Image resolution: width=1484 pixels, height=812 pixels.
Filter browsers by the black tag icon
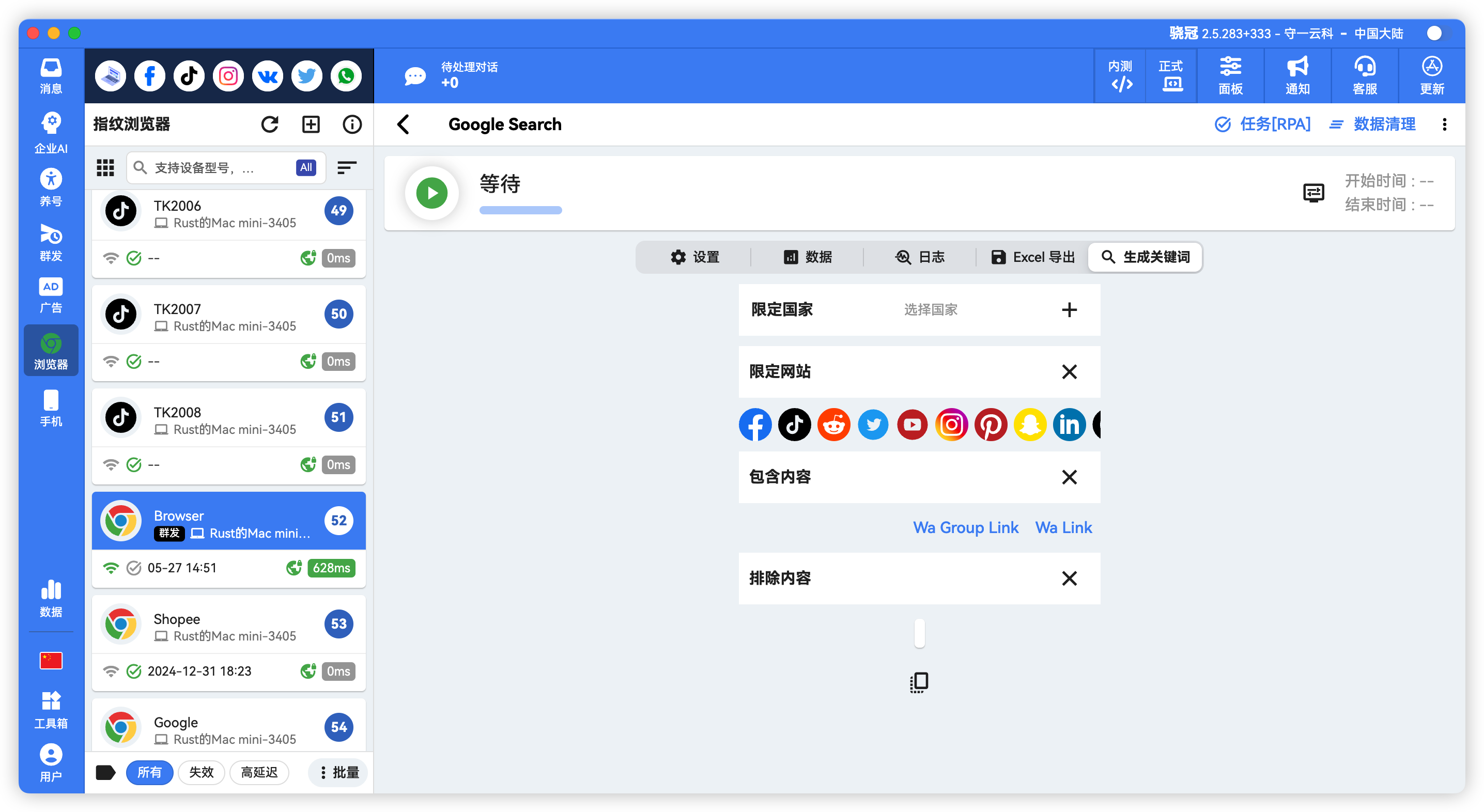click(x=105, y=772)
